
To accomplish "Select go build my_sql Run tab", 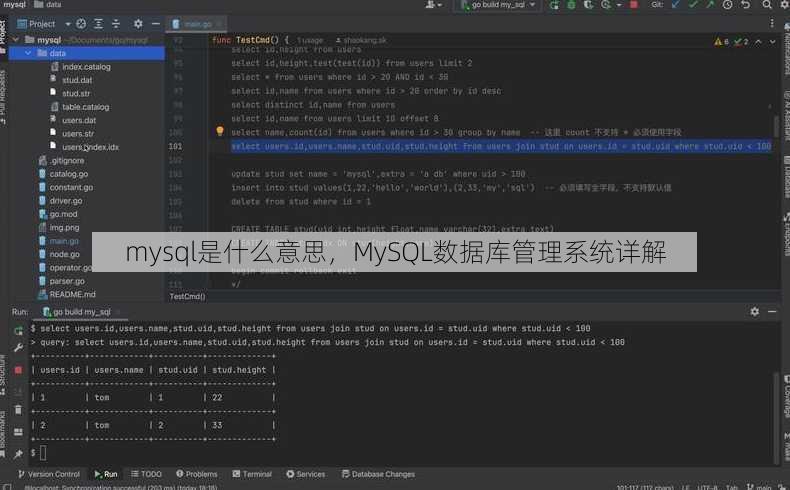I will tap(81, 312).
